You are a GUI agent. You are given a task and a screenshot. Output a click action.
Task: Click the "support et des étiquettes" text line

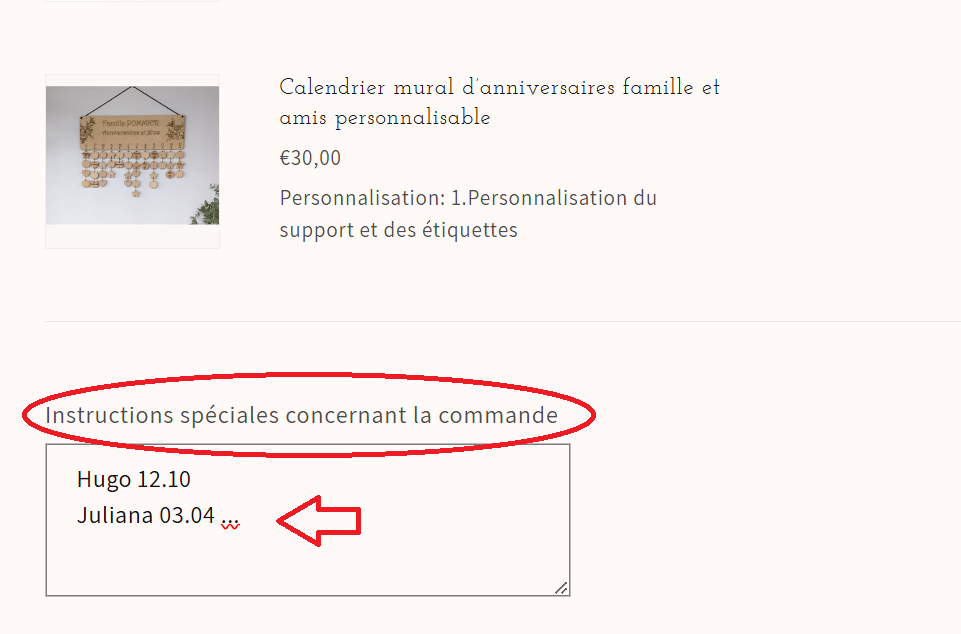click(x=398, y=230)
